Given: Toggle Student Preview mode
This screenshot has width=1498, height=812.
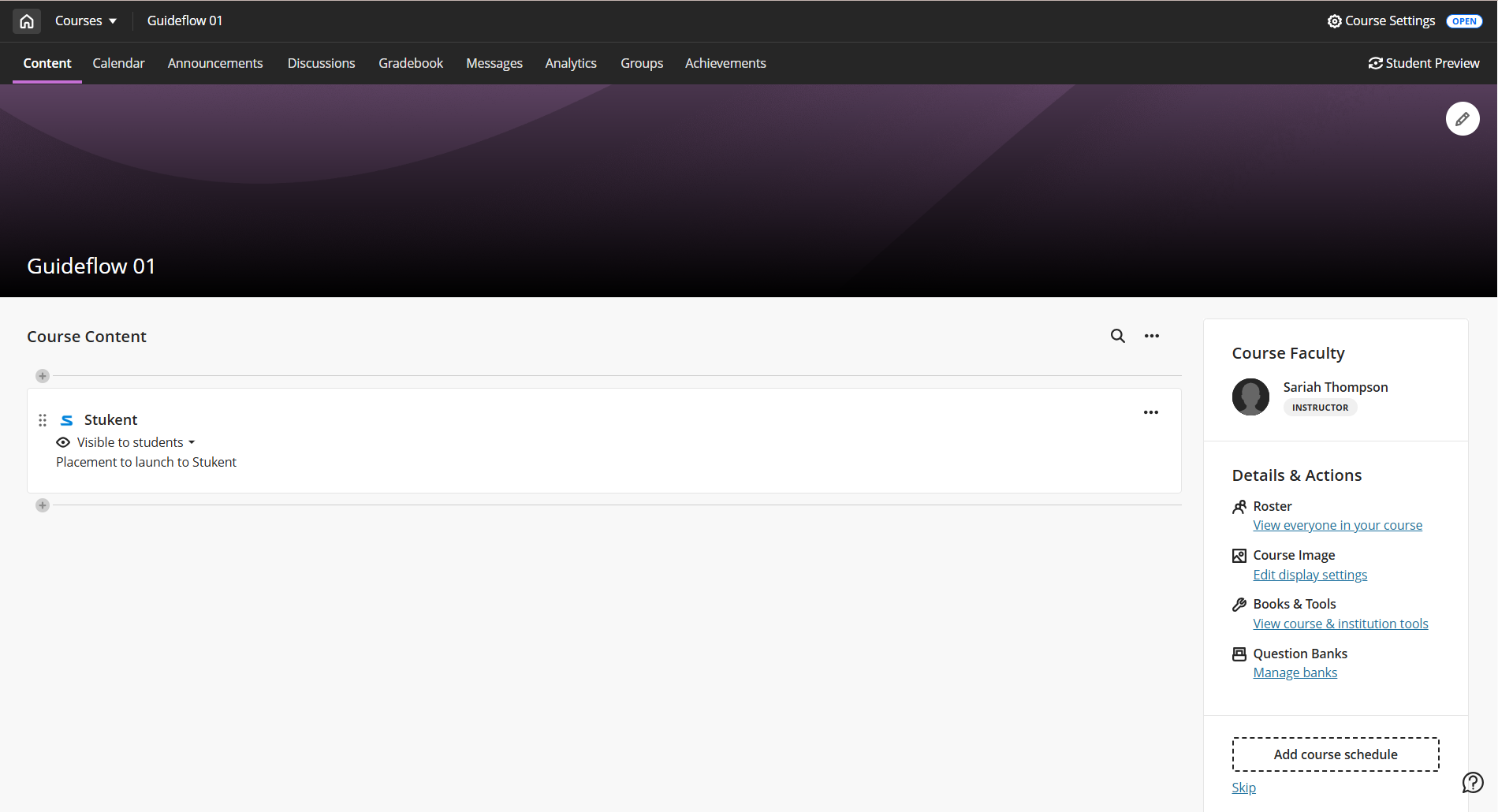Looking at the screenshot, I should [1424, 63].
